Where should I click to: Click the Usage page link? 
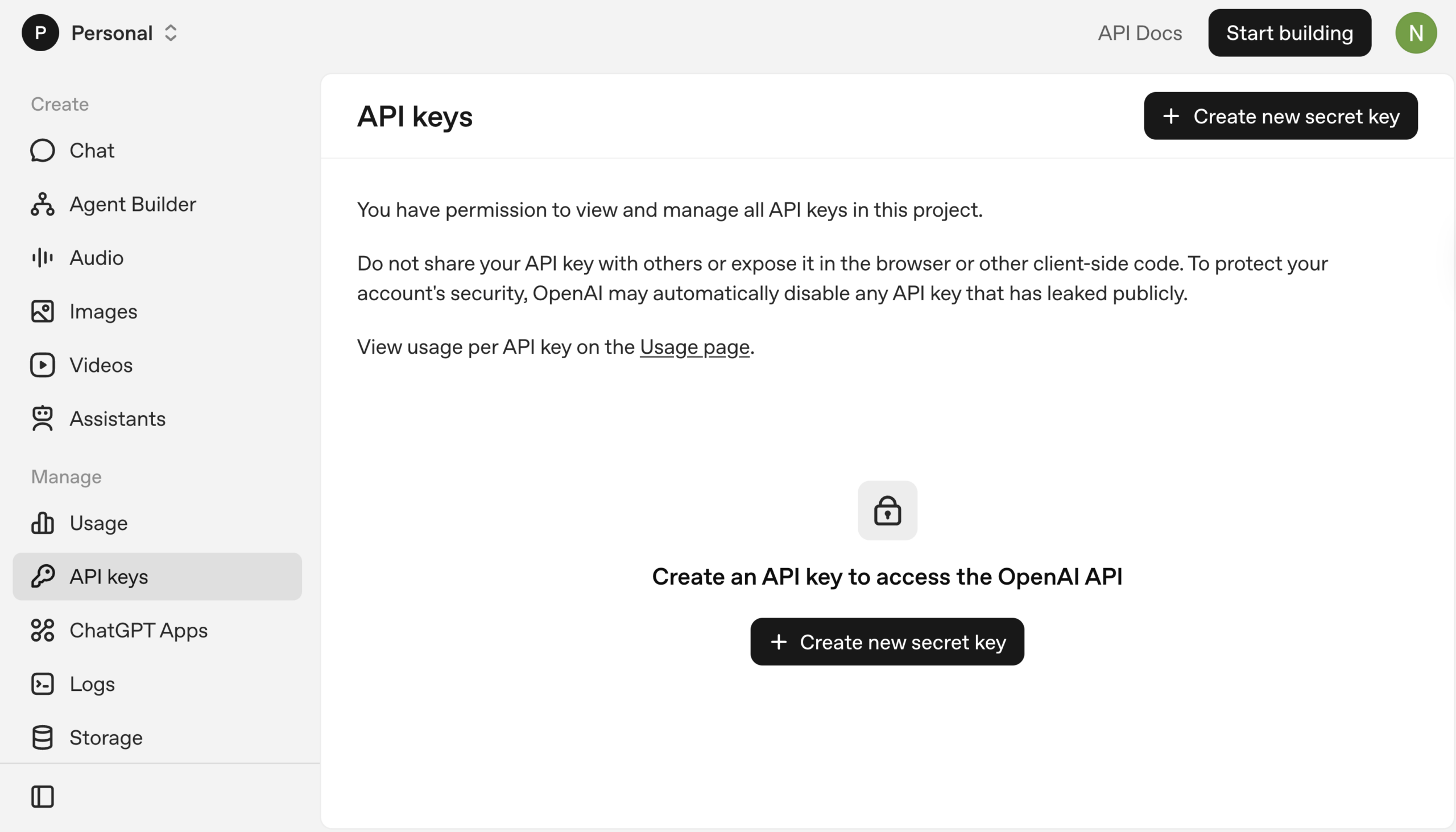click(x=694, y=347)
